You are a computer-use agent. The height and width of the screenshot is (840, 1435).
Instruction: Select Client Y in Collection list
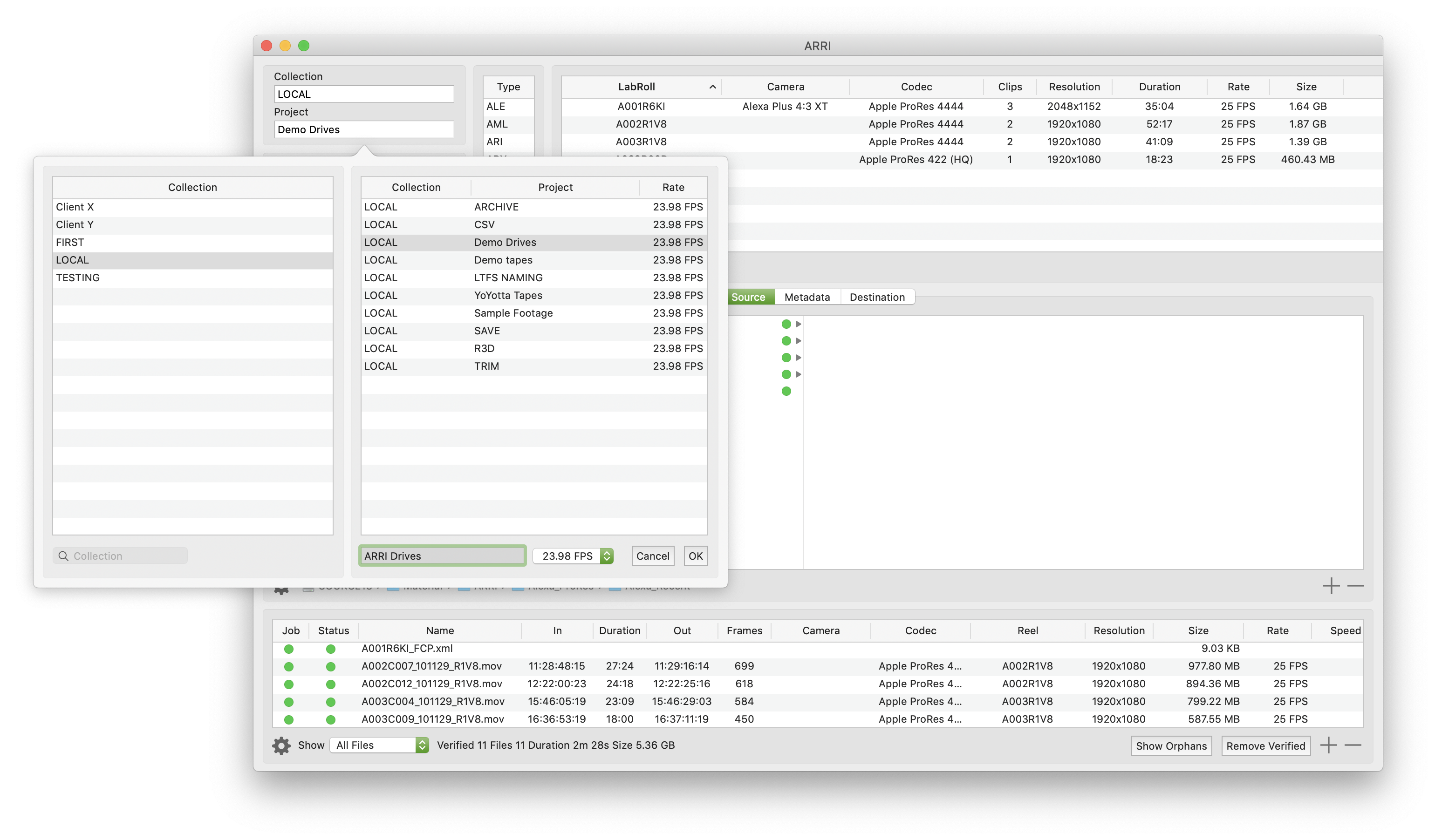(192, 225)
